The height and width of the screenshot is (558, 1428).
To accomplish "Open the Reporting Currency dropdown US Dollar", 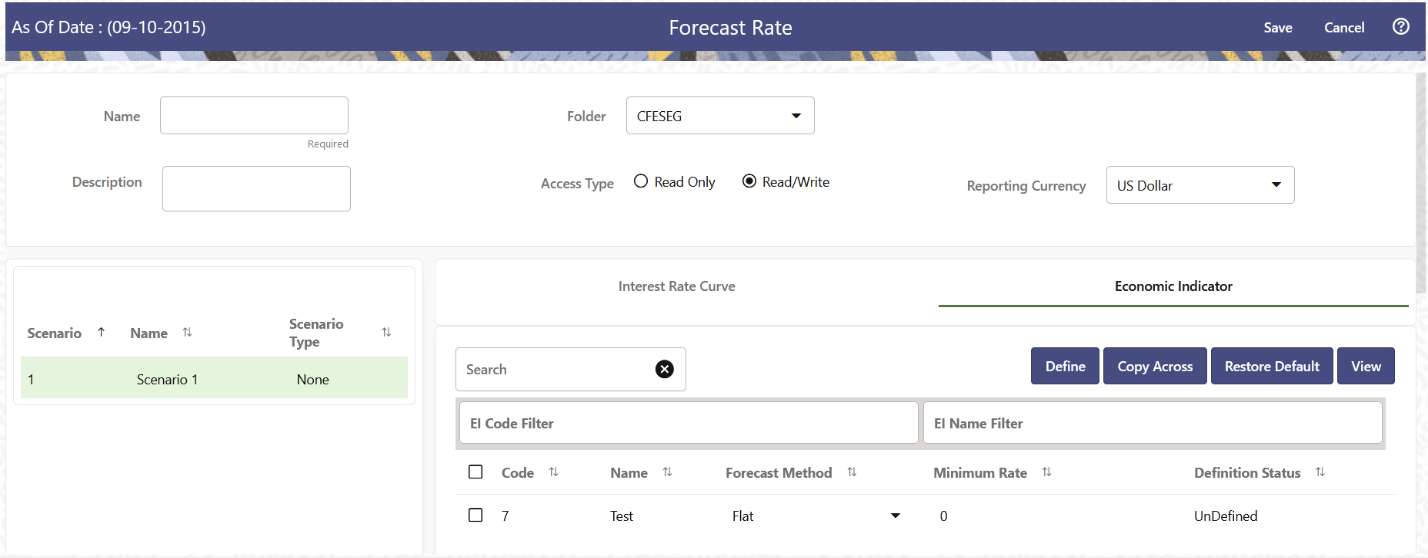I will [1200, 185].
